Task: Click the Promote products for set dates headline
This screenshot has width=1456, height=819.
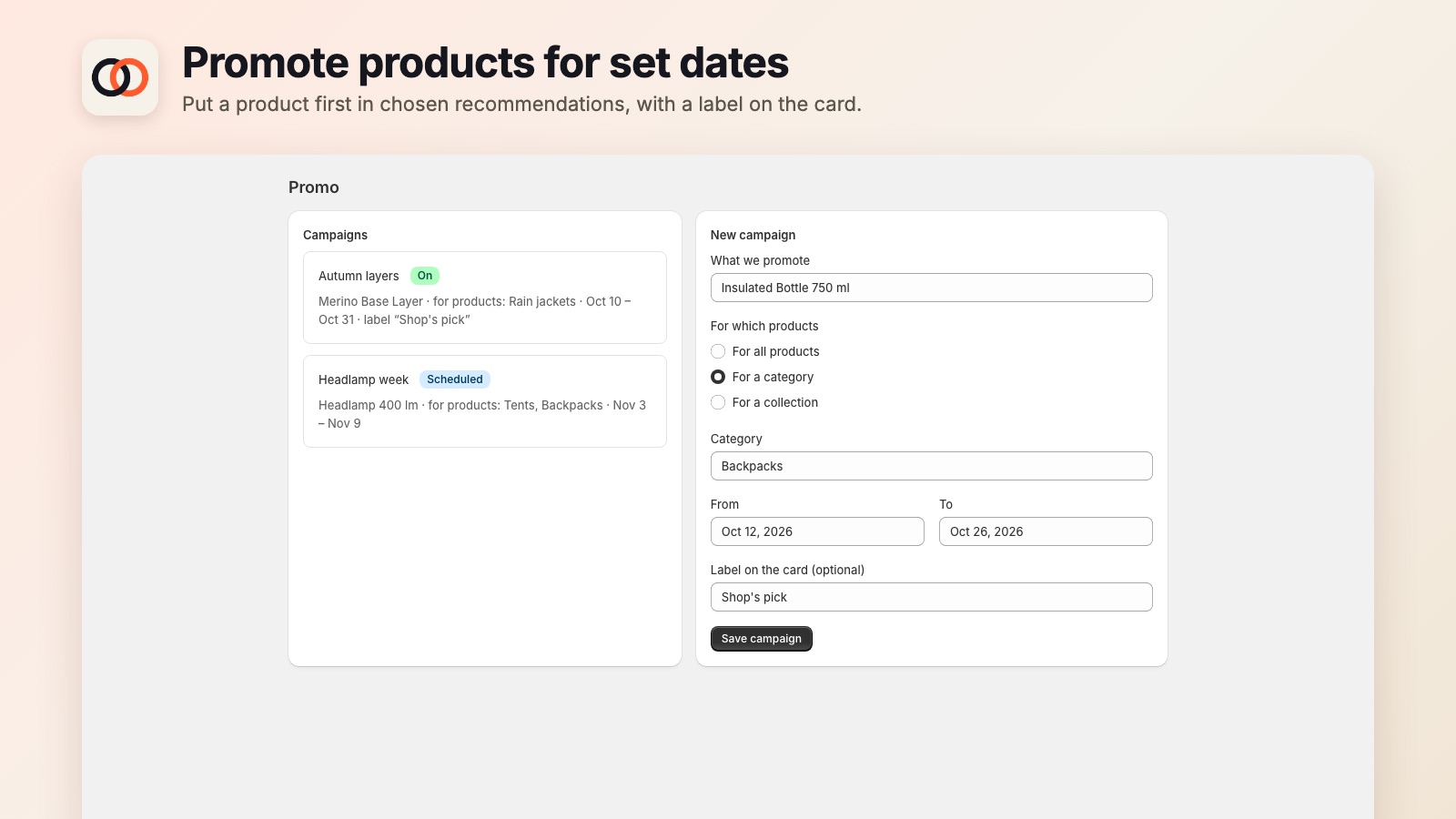Action: point(485,63)
